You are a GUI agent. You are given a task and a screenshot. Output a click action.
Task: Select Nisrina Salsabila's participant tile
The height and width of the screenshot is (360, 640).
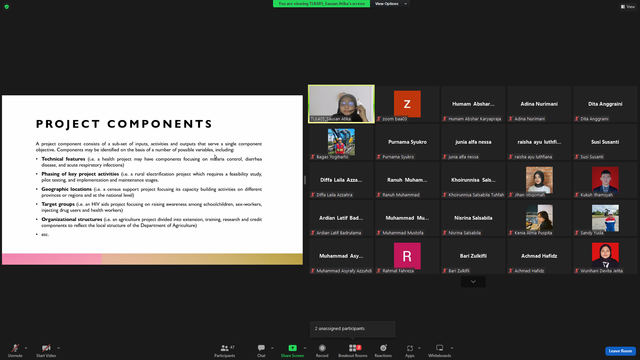473,218
